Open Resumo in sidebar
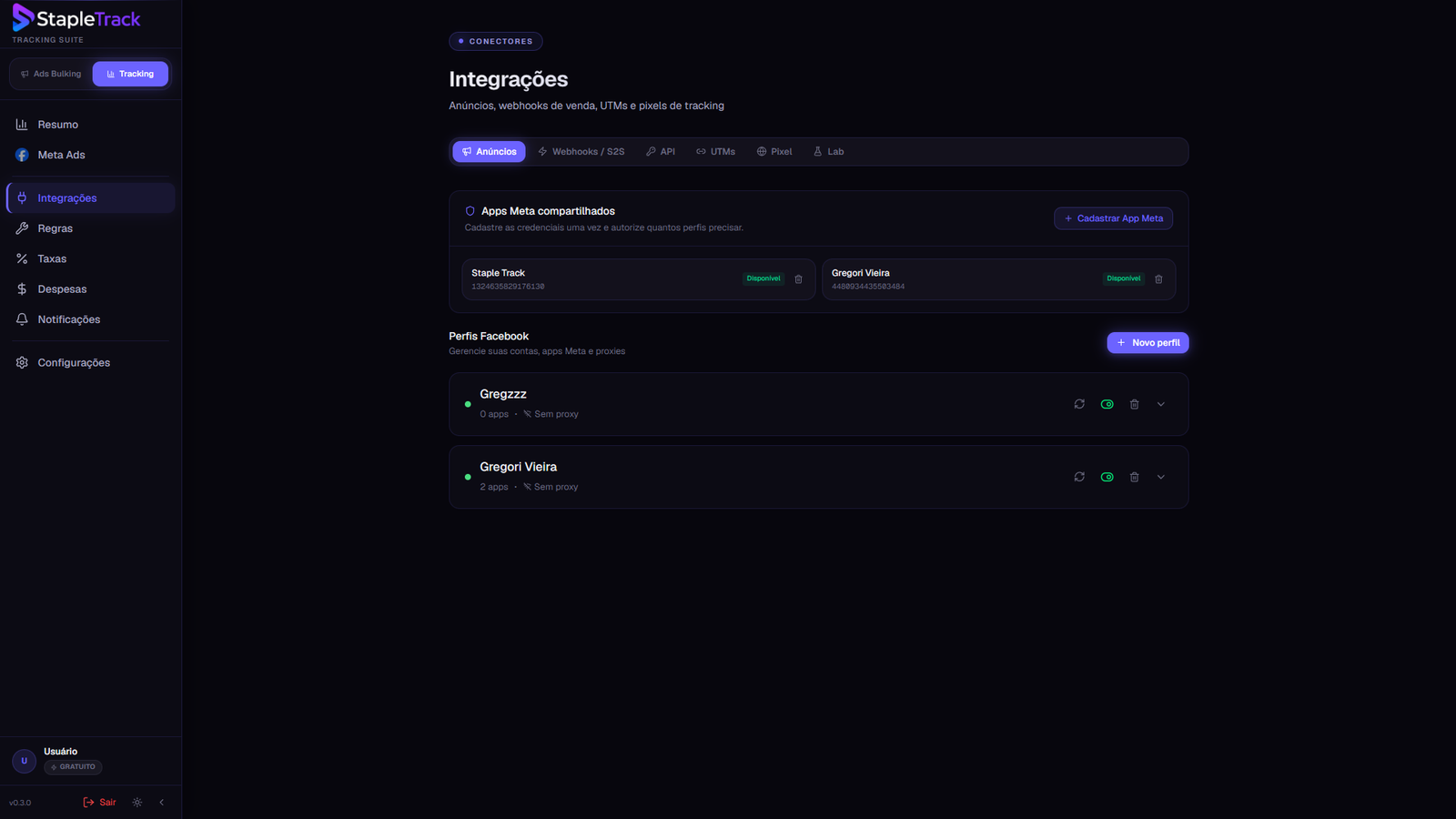The width and height of the screenshot is (1456, 819). click(x=90, y=125)
